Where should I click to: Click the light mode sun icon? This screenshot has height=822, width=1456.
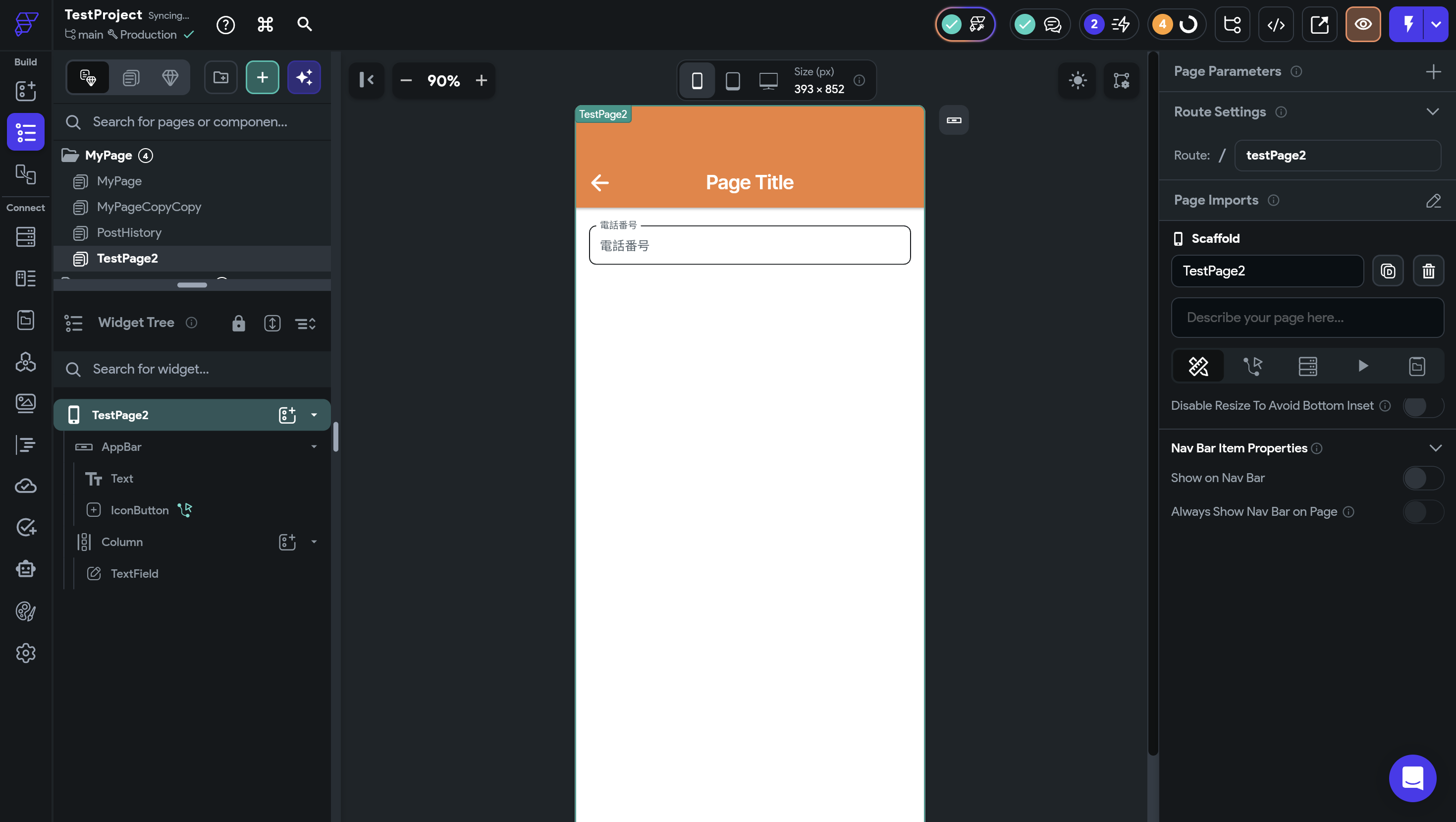tap(1078, 80)
